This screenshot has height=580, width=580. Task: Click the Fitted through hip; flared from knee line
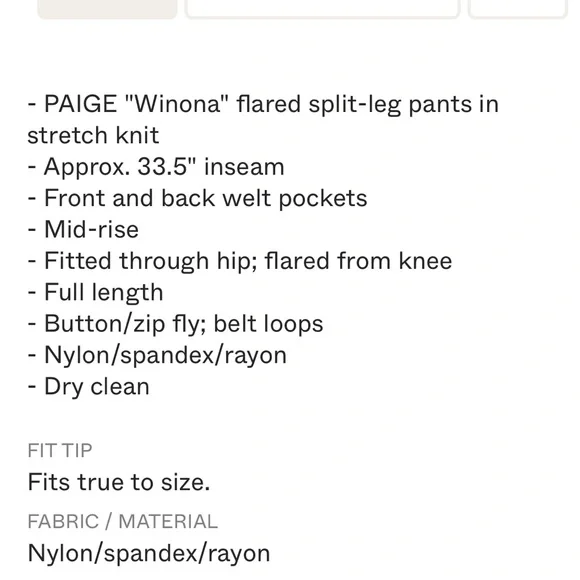[240, 261]
